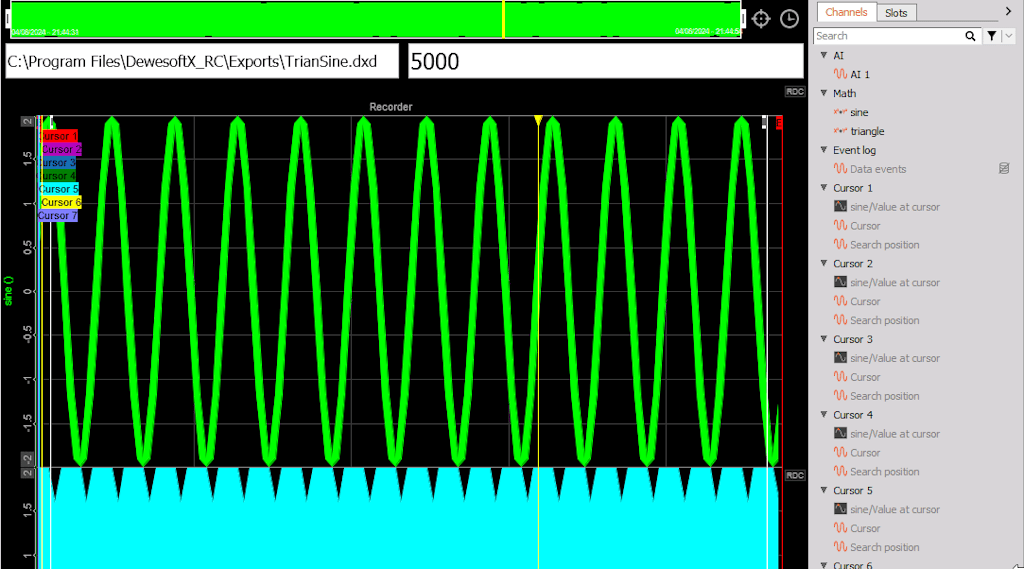This screenshot has height=569, width=1024.
Task: Click the red end marker on recorder
Action: [779, 123]
